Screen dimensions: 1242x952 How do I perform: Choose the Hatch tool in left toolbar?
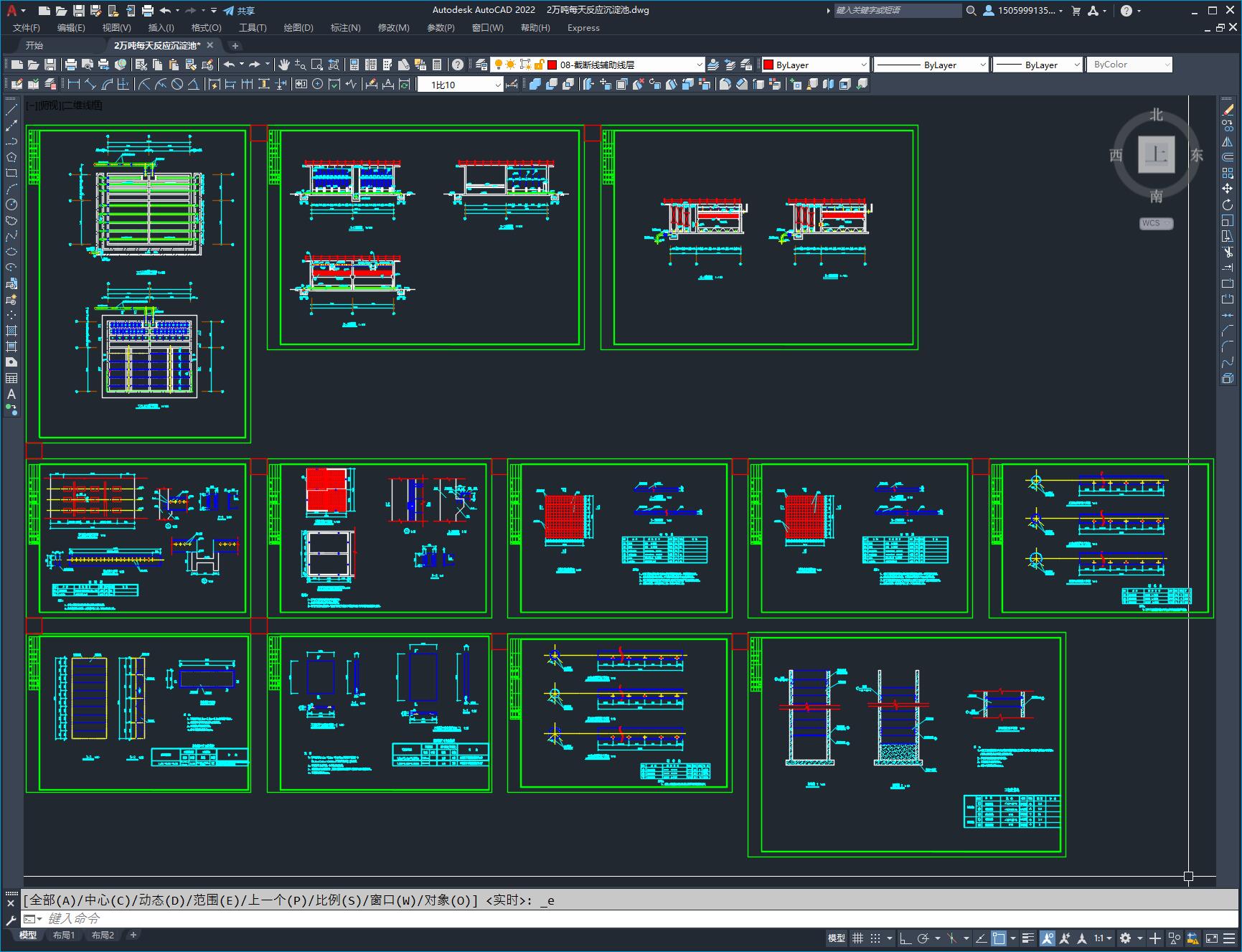tap(11, 331)
